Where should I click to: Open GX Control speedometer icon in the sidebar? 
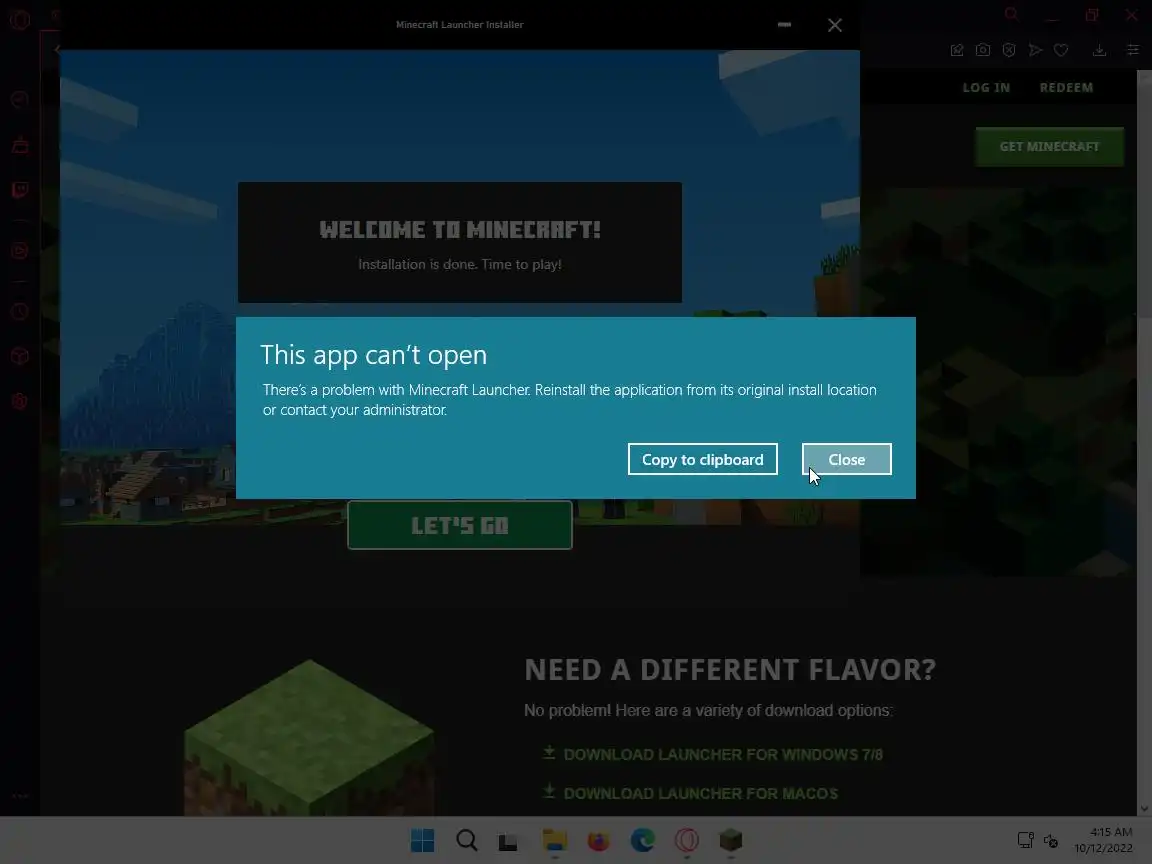(20, 99)
